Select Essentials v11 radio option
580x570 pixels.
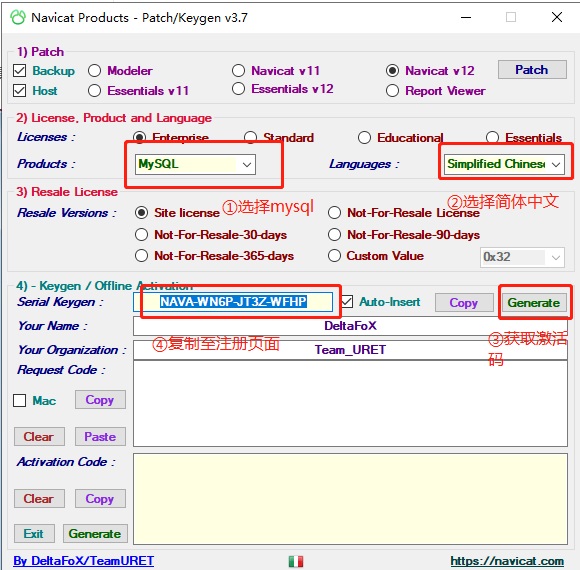94,90
